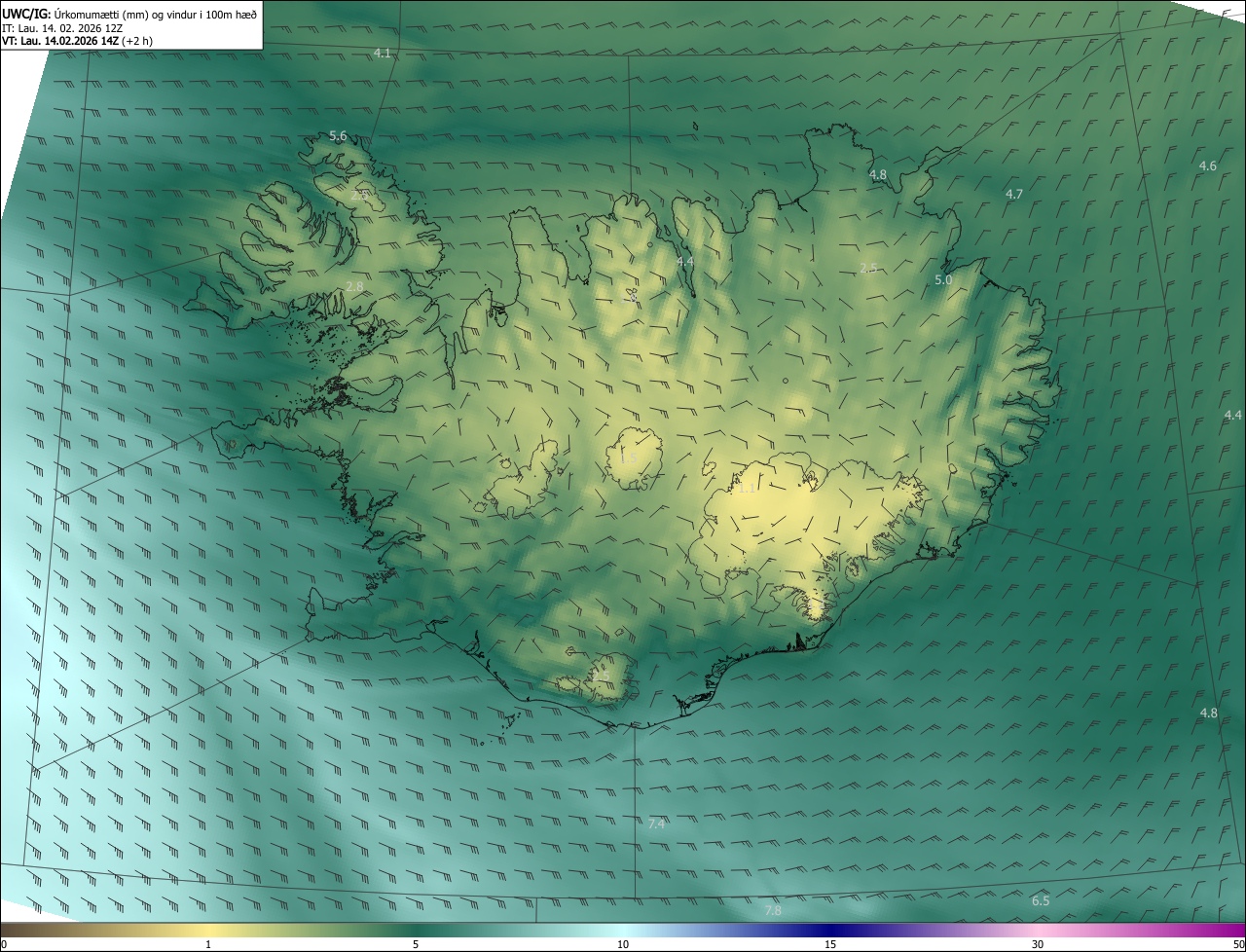Pick the magenta colour at scale end 50
Image resolution: width=1246 pixels, height=952 pixels.
pyautogui.click(x=1238, y=930)
